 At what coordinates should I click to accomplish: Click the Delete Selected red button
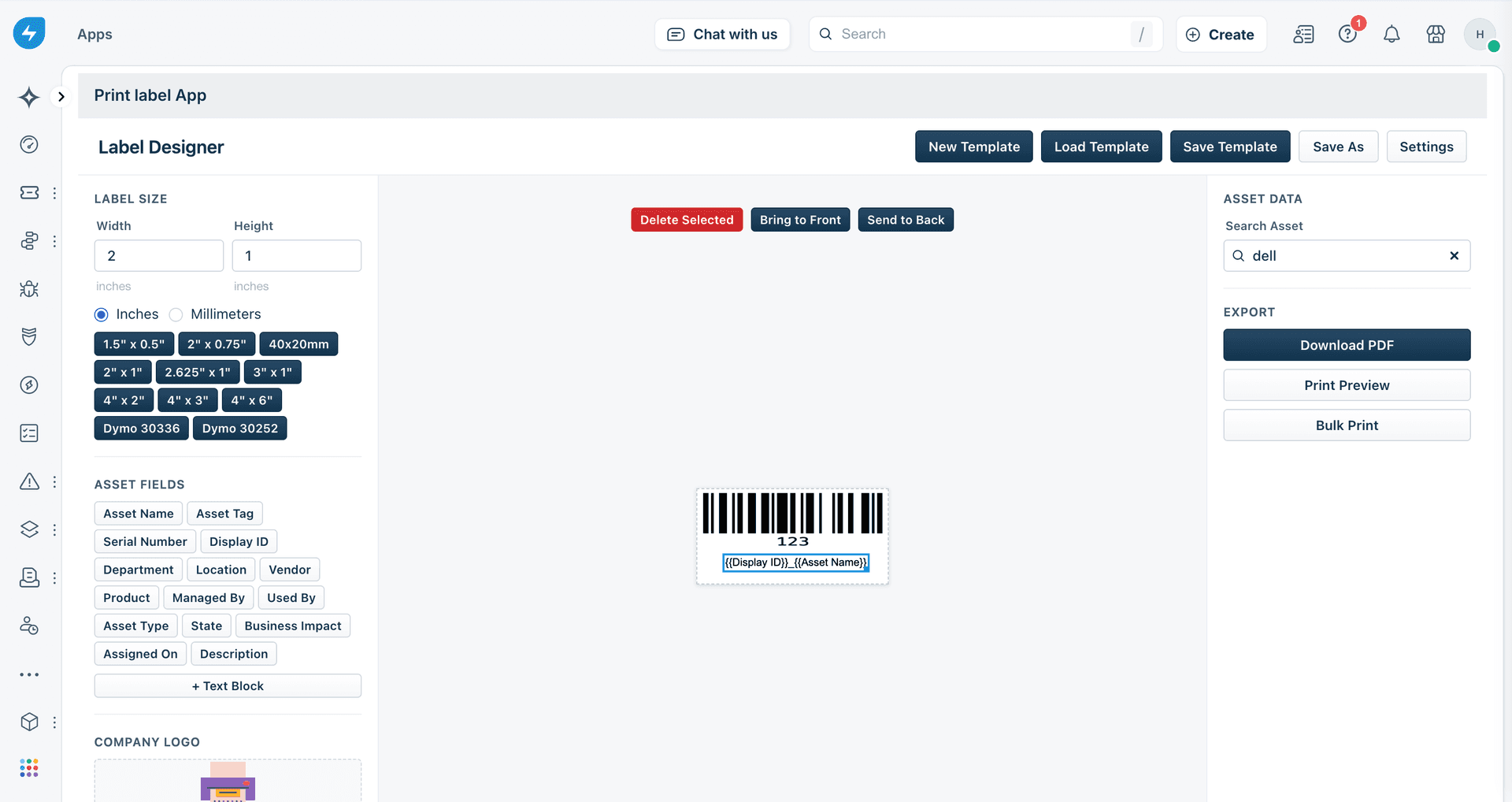[x=687, y=220]
